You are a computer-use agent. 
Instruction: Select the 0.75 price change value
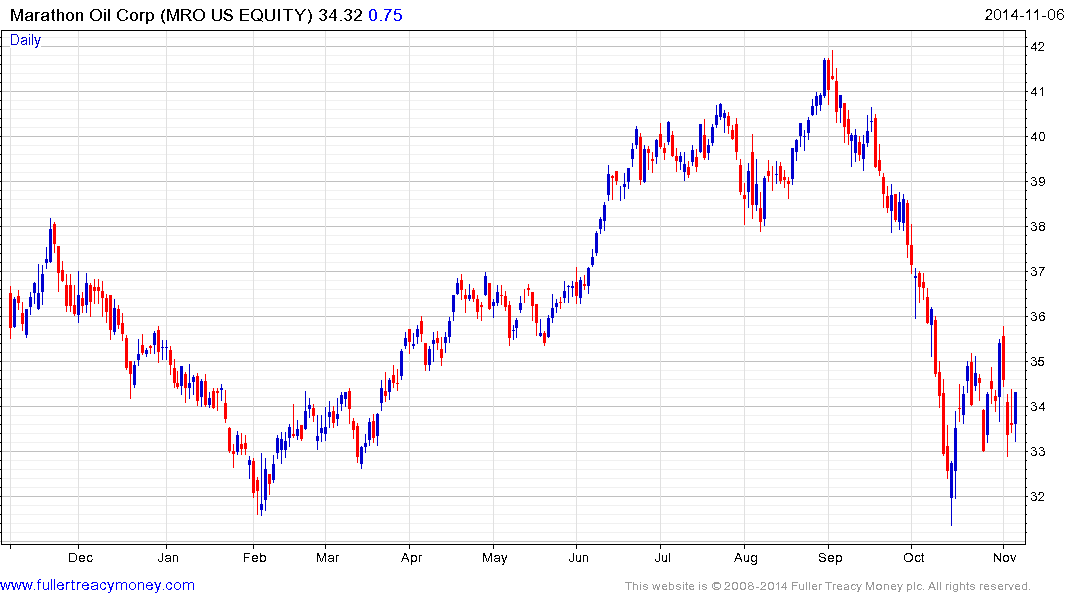click(x=385, y=15)
